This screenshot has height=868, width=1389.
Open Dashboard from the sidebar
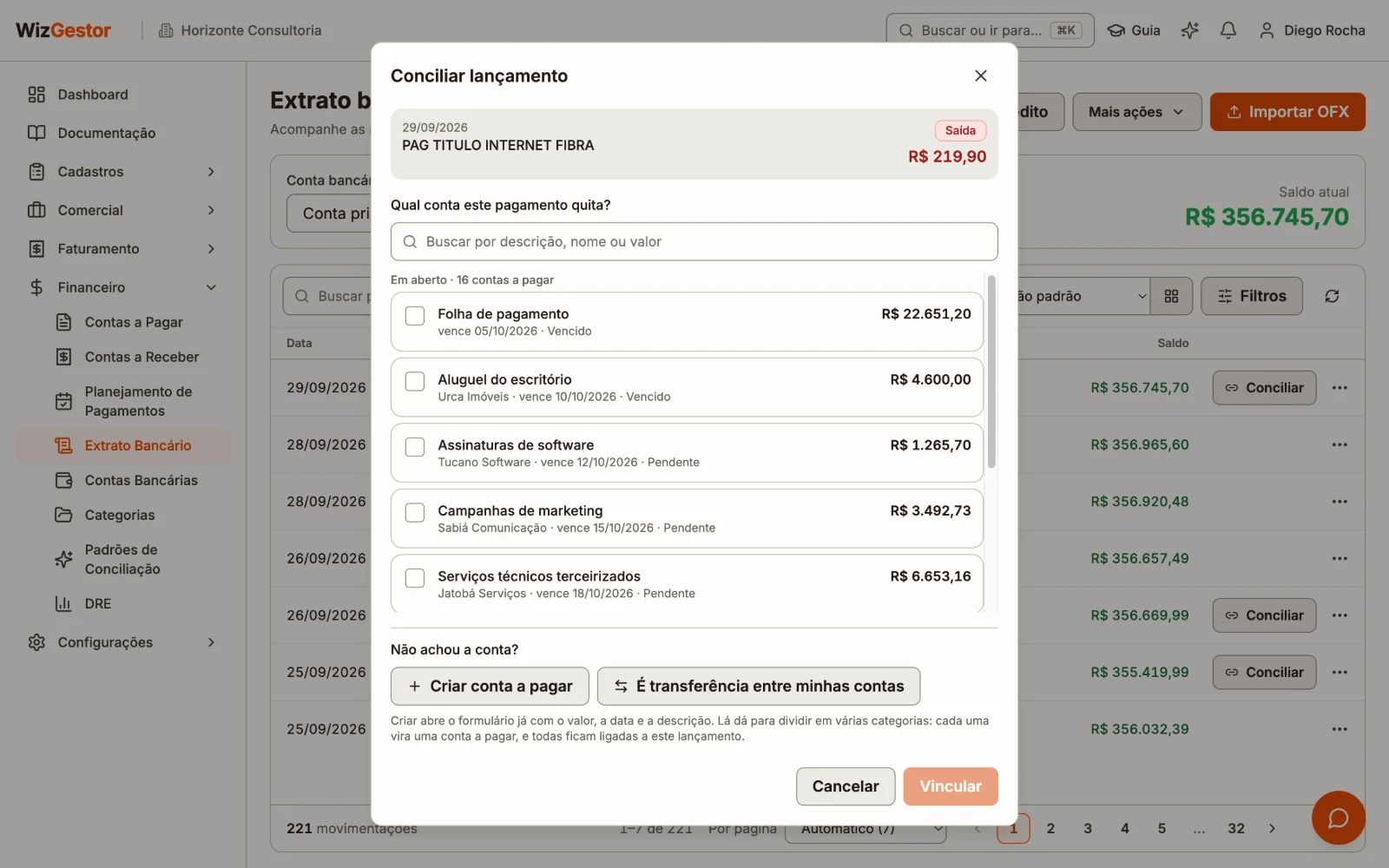[122, 95]
